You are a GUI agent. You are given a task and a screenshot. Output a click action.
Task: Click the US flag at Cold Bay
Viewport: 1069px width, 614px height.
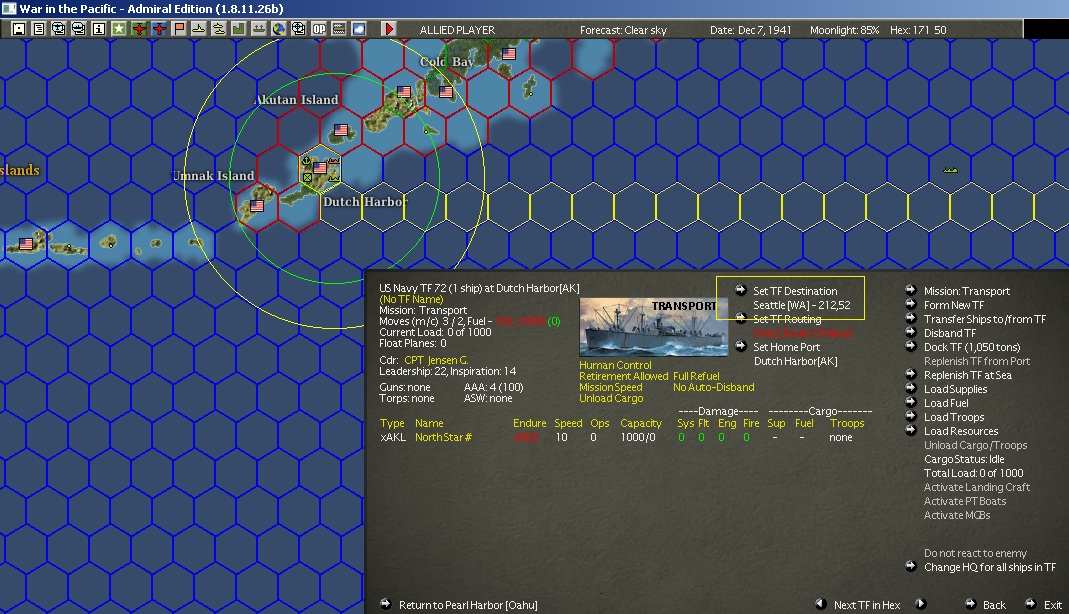click(446, 91)
